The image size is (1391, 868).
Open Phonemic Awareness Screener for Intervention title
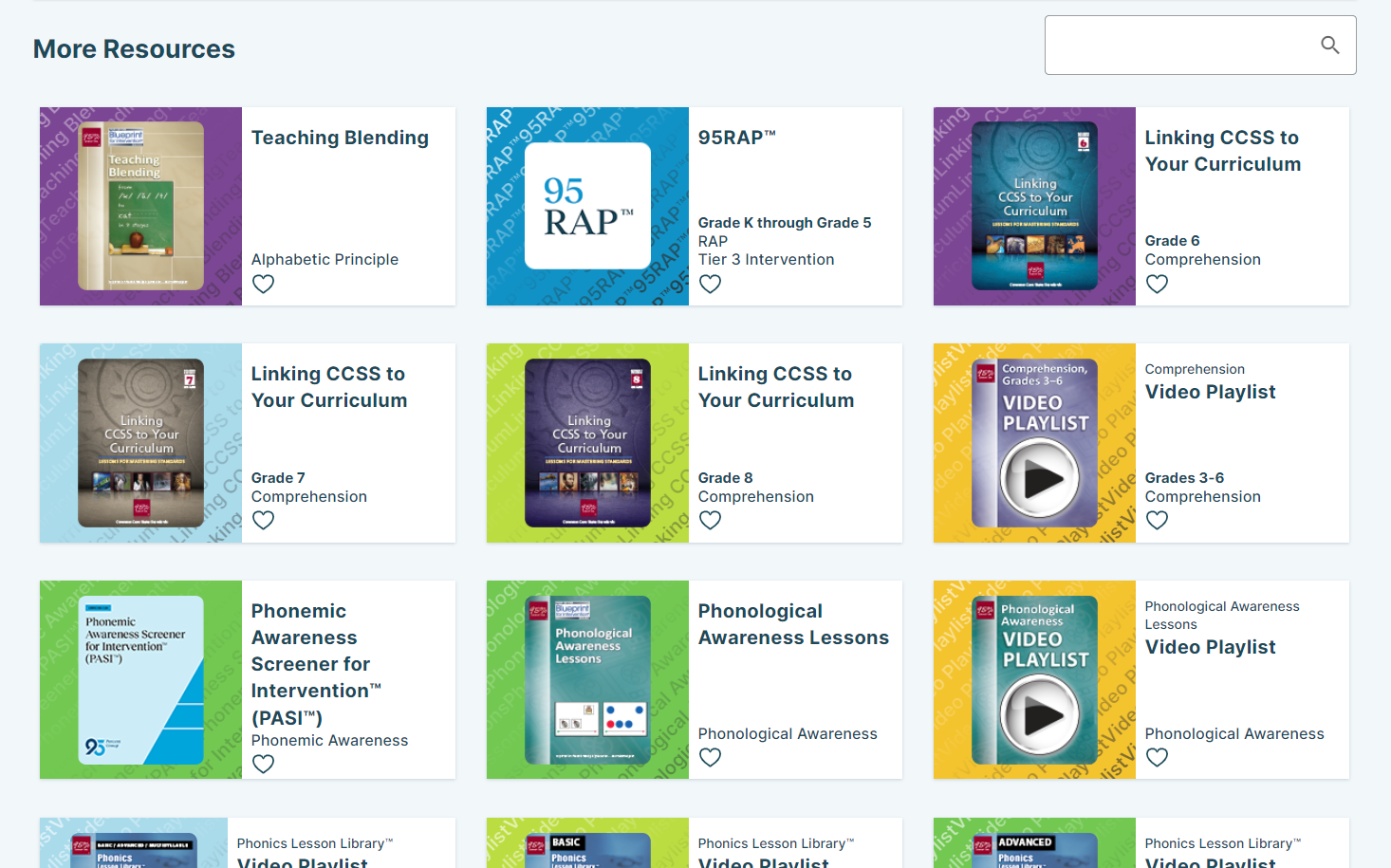click(x=317, y=664)
